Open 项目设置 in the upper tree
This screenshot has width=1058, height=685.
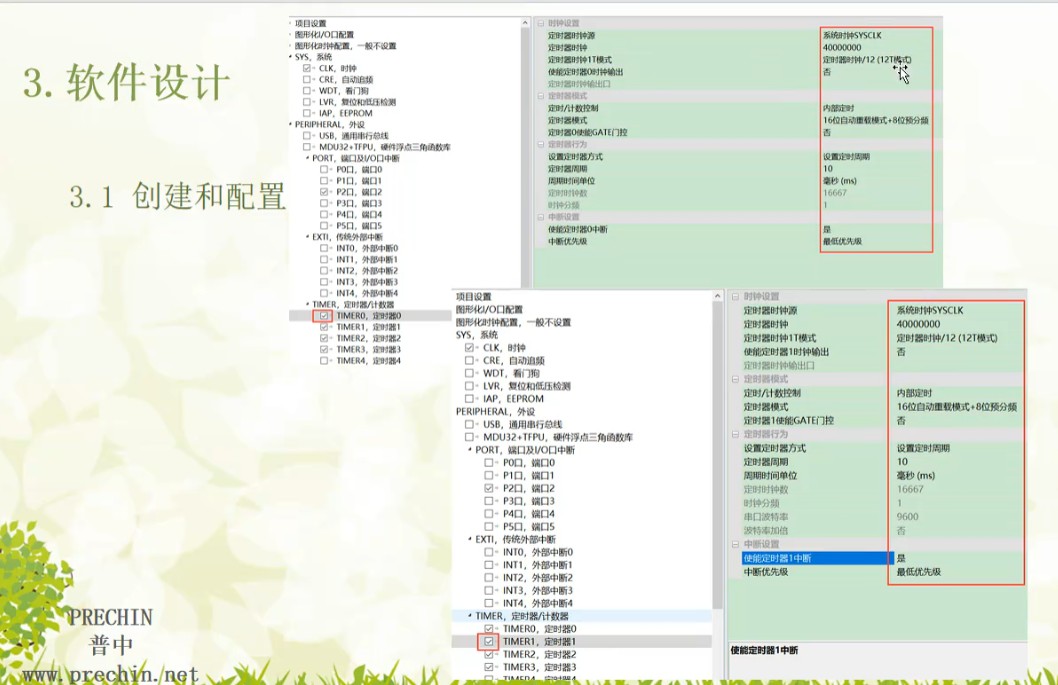pyautogui.click(x=310, y=23)
